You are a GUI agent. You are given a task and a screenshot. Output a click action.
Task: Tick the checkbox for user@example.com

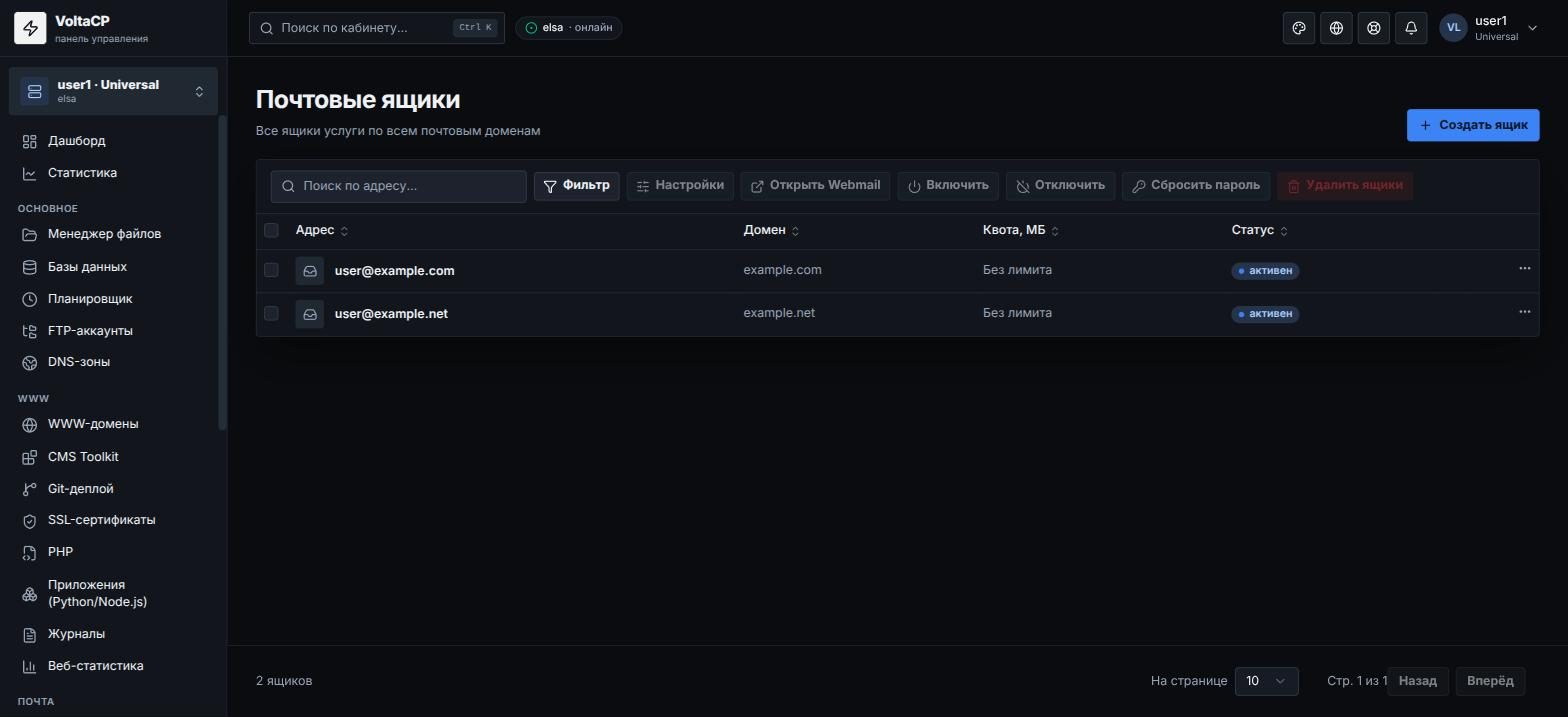(271, 270)
